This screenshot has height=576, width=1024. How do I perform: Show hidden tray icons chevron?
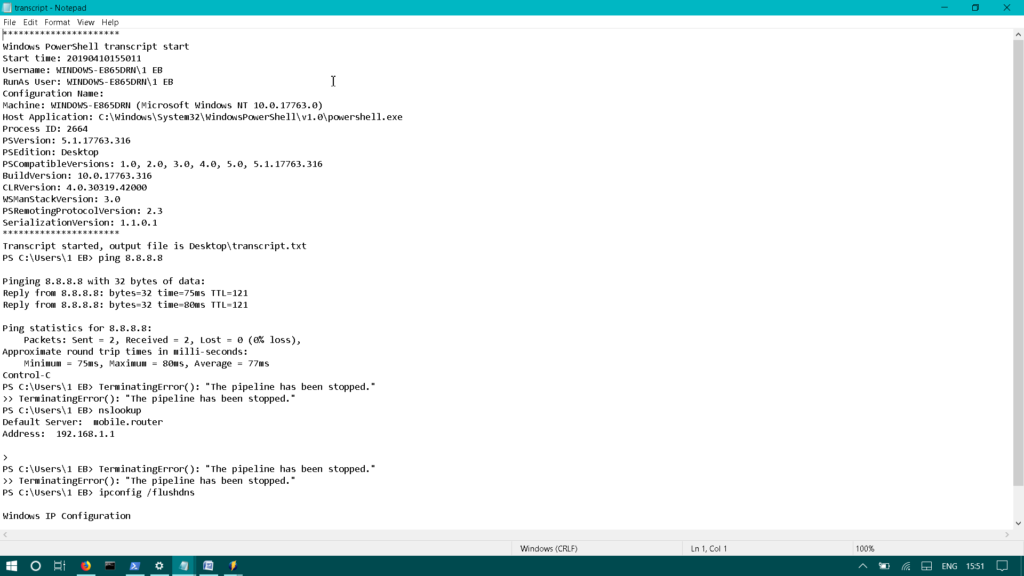[863, 566]
